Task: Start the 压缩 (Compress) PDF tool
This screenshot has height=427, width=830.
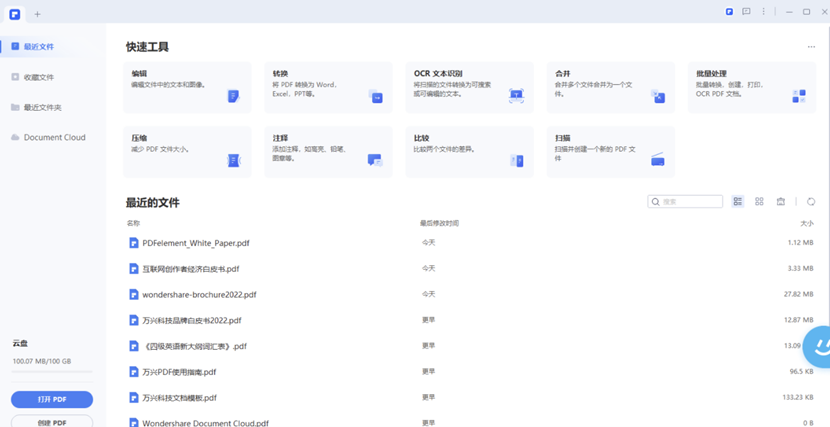Action: click(x=187, y=152)
